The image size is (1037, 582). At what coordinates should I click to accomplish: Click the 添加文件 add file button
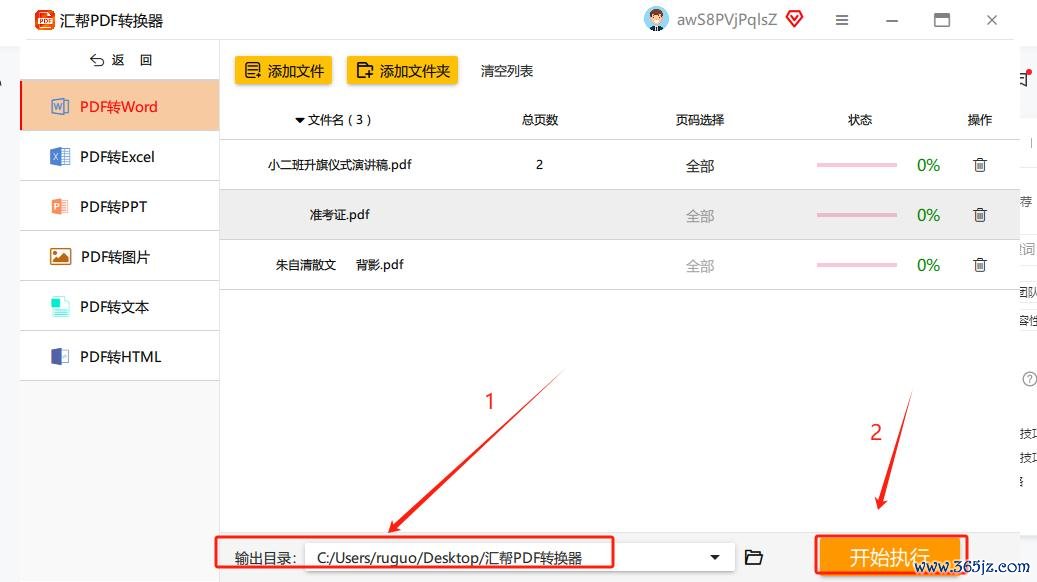tap(284, 71)
